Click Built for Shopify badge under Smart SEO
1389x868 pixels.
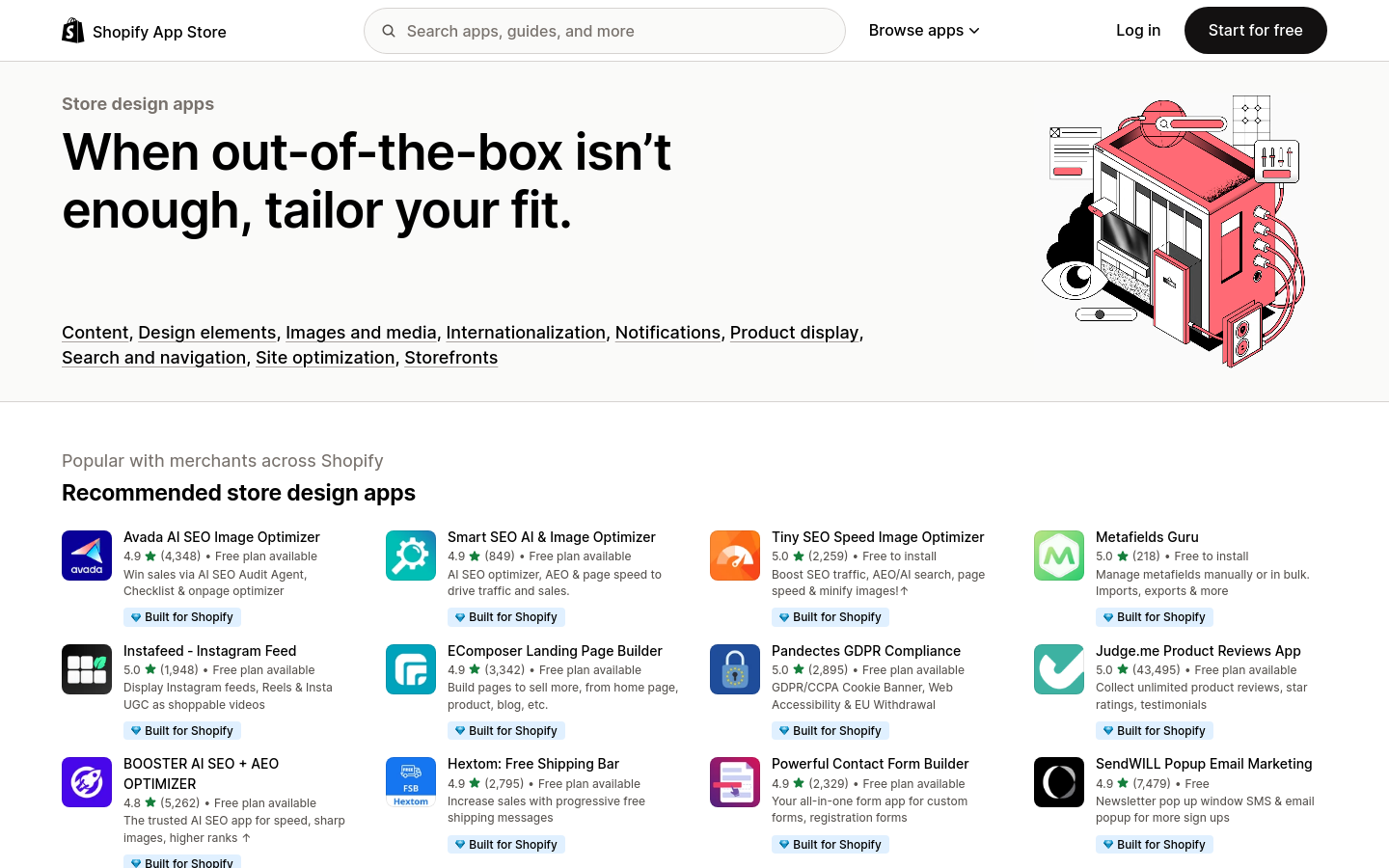click(x=506, y=617)
